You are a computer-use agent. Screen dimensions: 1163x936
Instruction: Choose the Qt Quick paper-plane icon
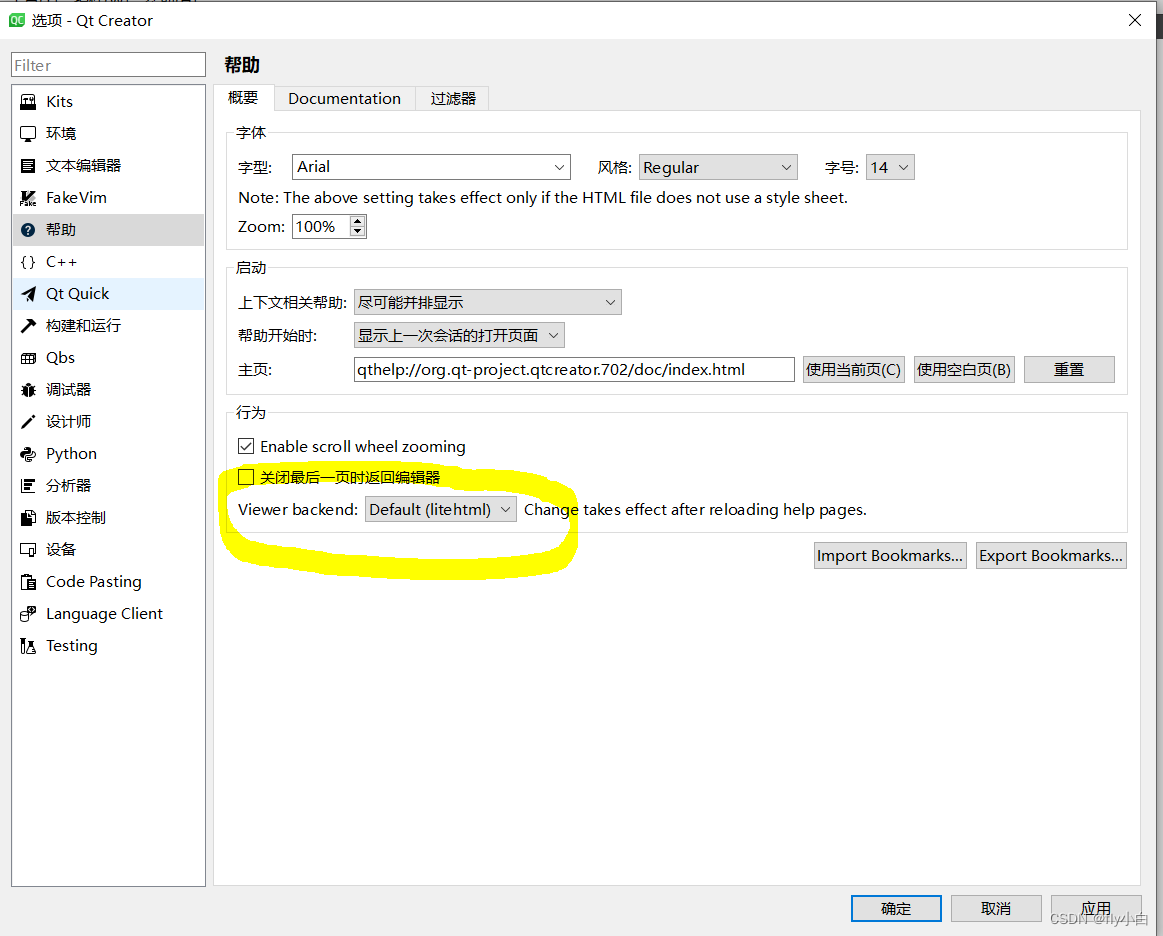coord(28,294)
